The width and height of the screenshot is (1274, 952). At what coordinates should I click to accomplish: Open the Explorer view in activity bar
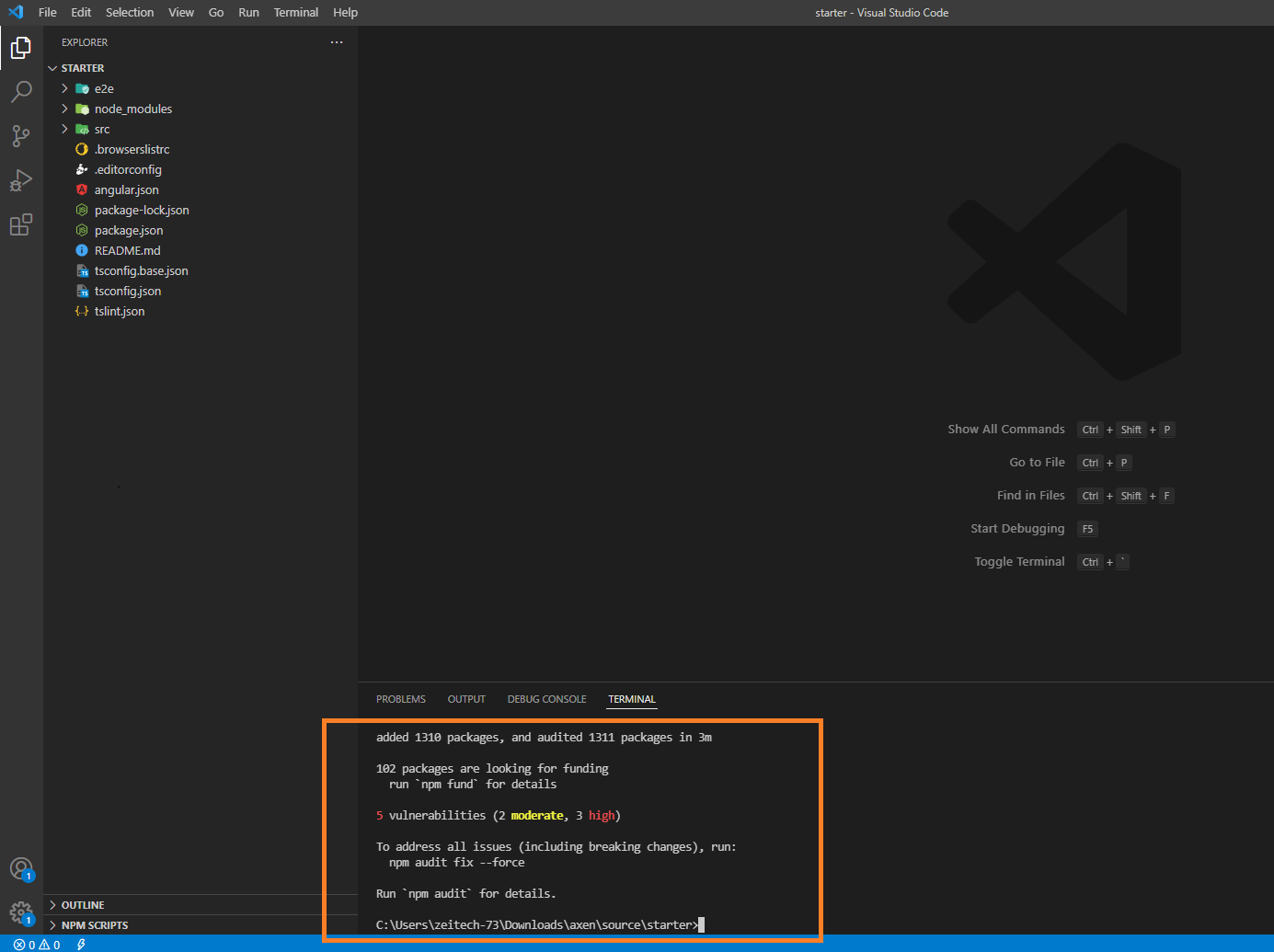click(21, 47)
